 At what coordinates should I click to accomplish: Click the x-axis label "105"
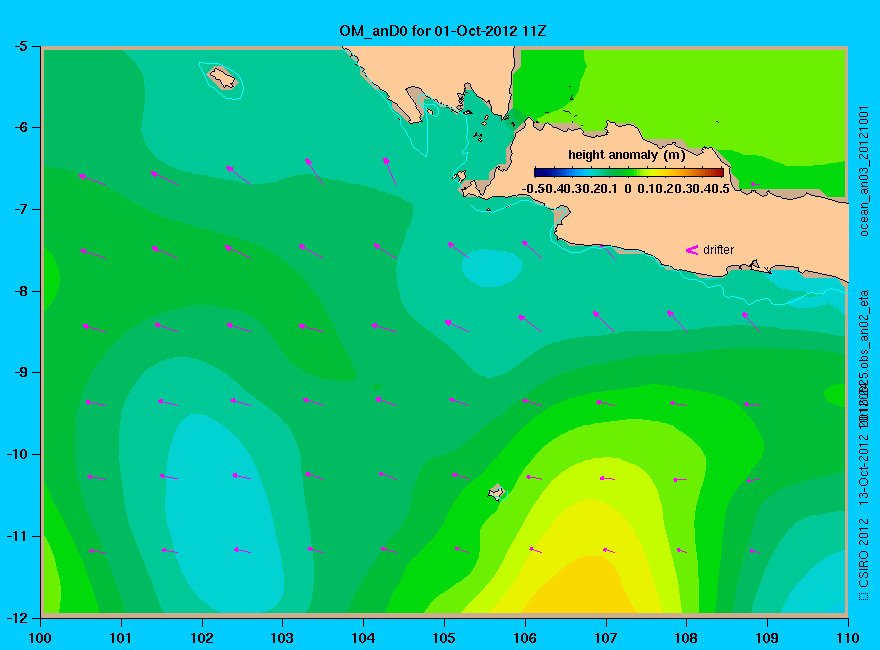pos(444,638)
